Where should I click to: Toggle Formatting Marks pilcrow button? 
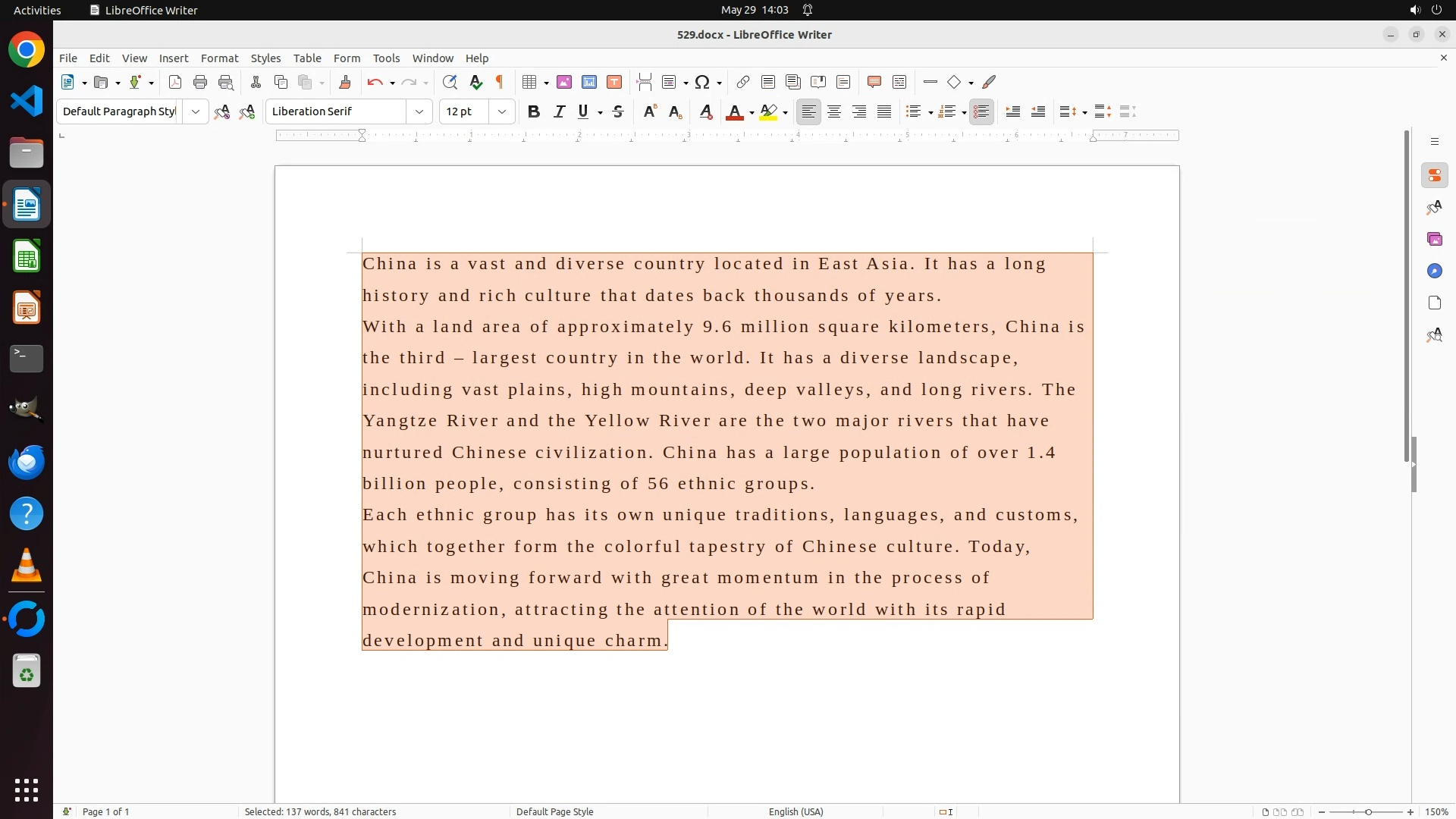click(500, 83)
